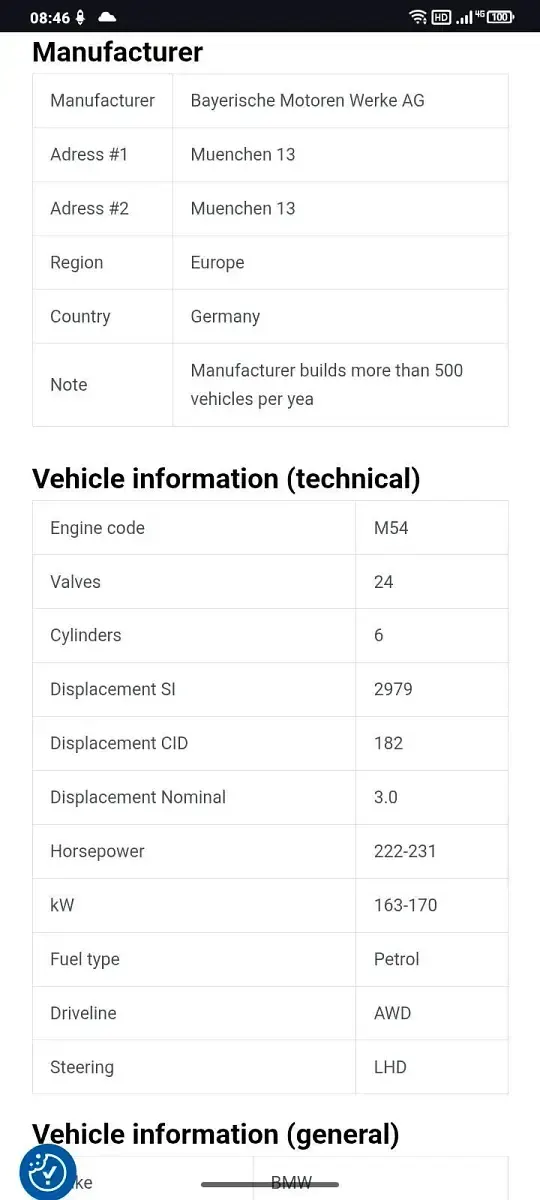
Task: Select the Engine code M54 value
Action: coord(432,528)
